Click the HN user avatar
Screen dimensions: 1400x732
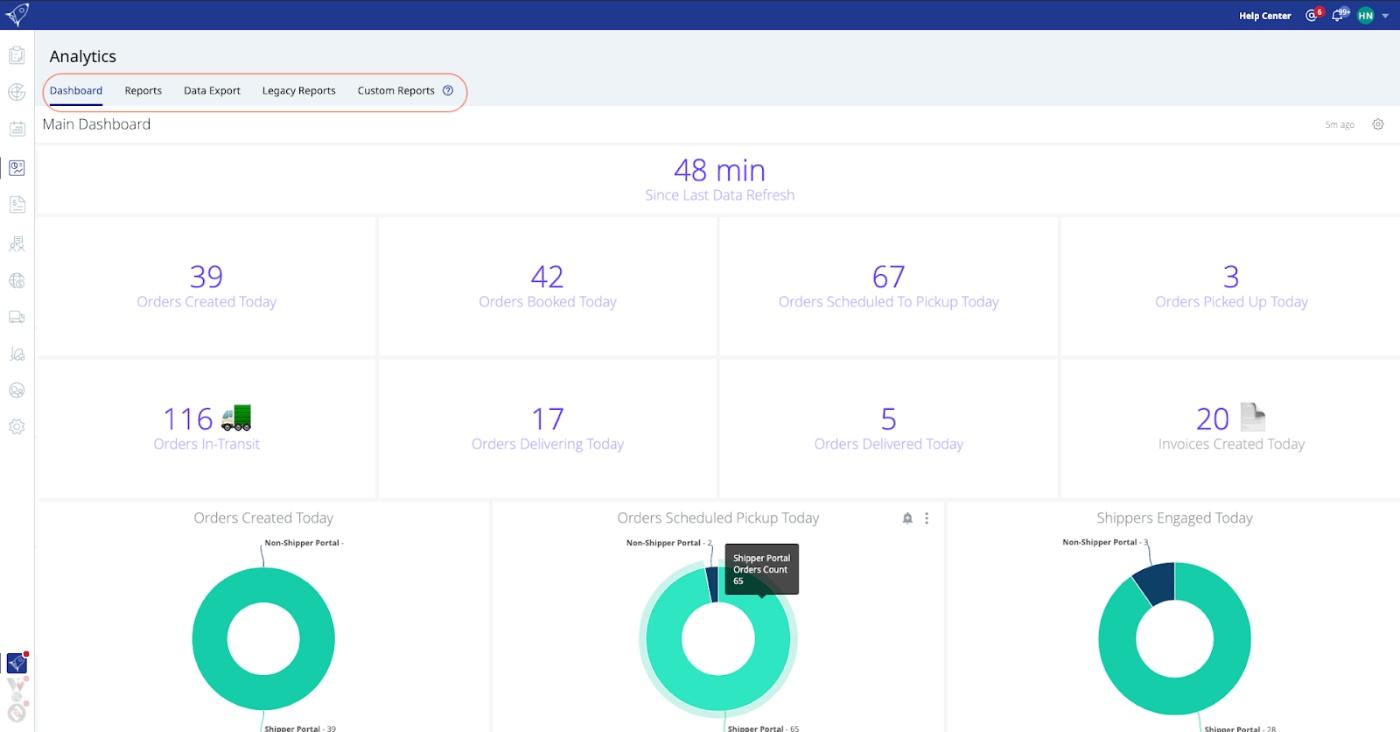(x=1365, y=15)
